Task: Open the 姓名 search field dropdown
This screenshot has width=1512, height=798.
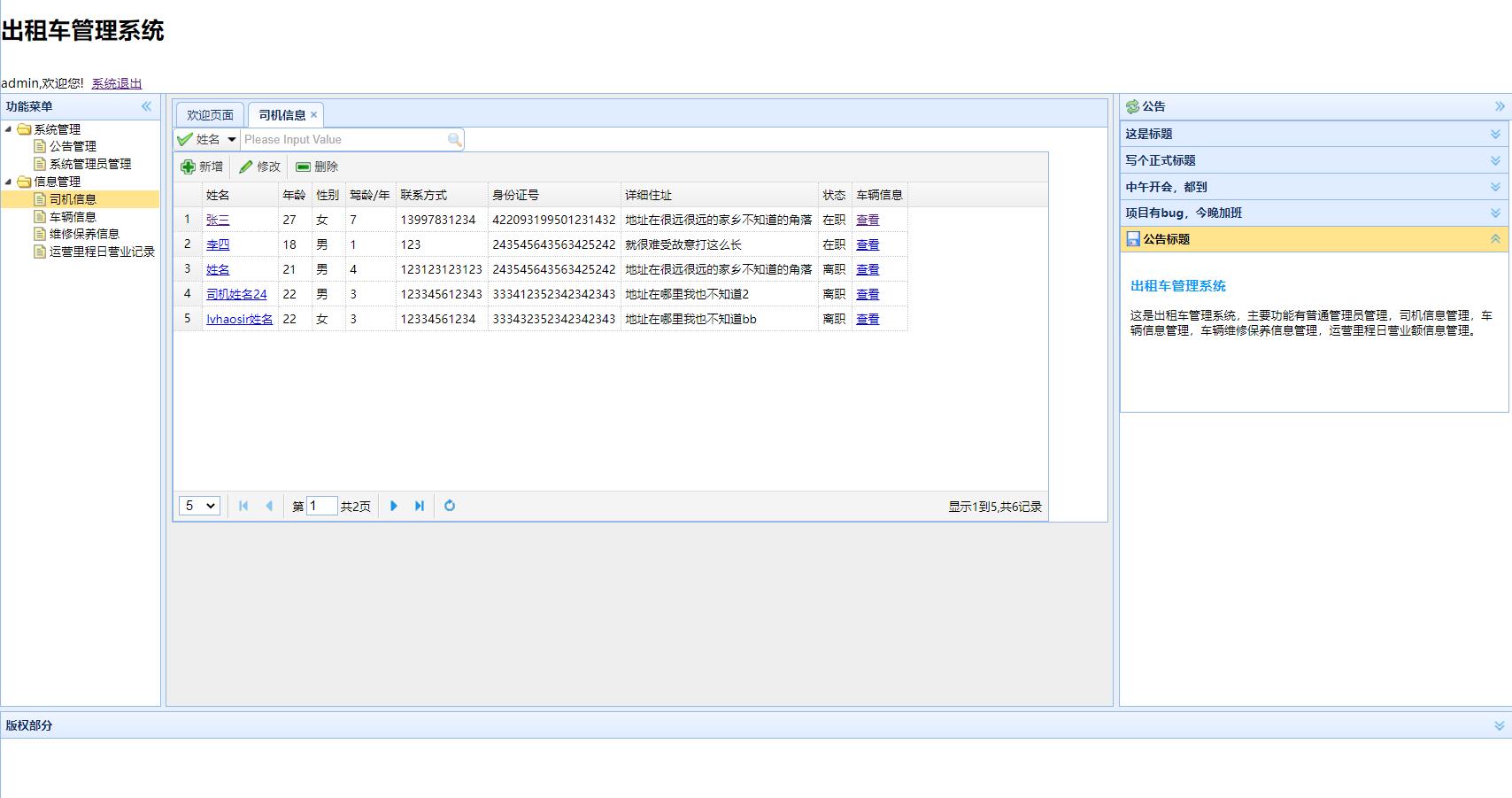Action: point(232,140)
